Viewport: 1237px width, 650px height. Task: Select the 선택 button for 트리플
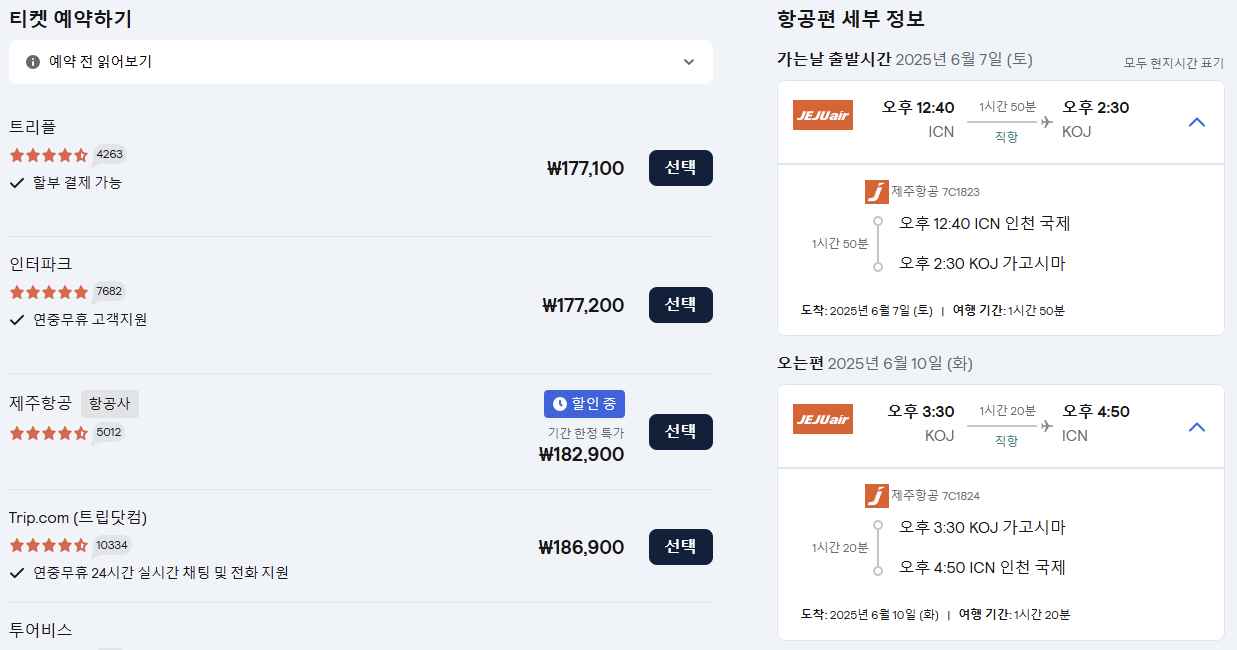pos(680,168)
